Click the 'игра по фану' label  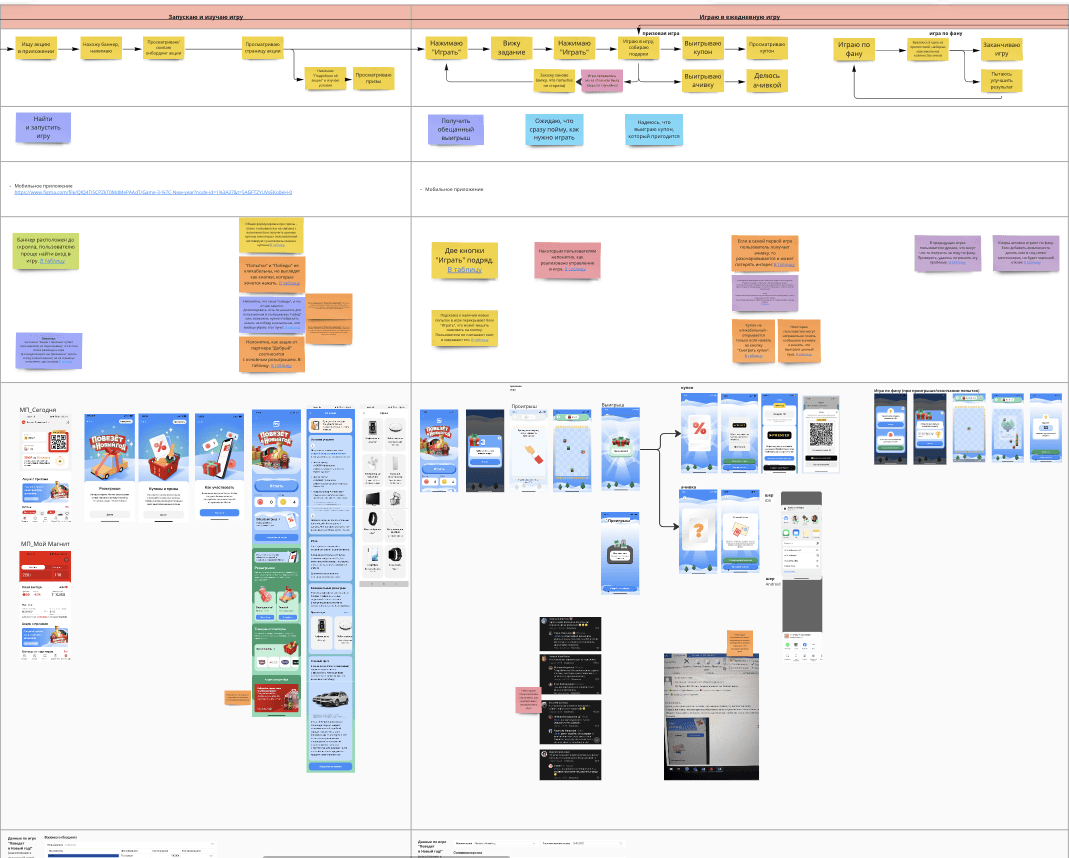[x=946, y=33]
